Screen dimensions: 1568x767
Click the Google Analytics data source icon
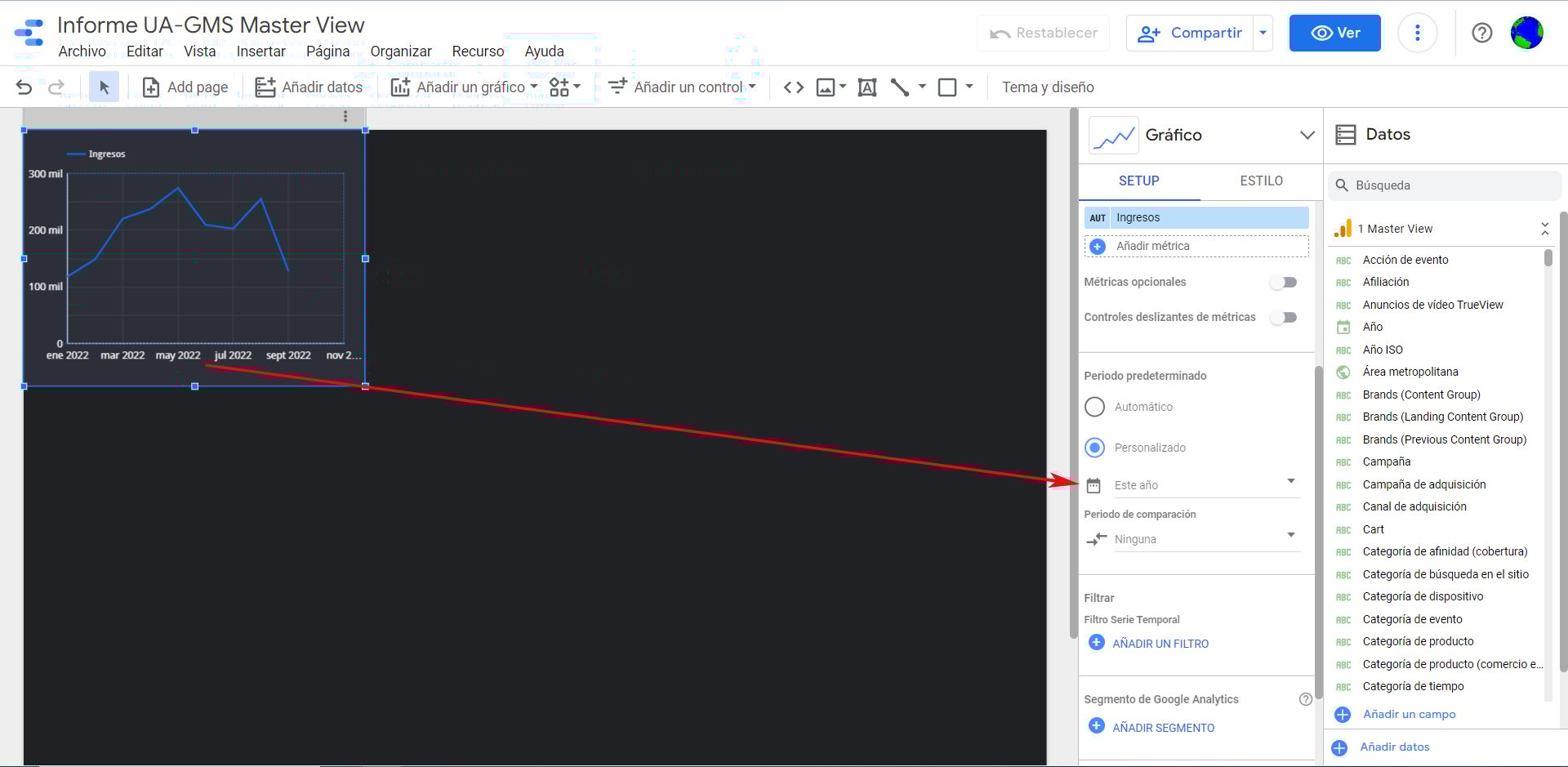(x=1343, y=229)
